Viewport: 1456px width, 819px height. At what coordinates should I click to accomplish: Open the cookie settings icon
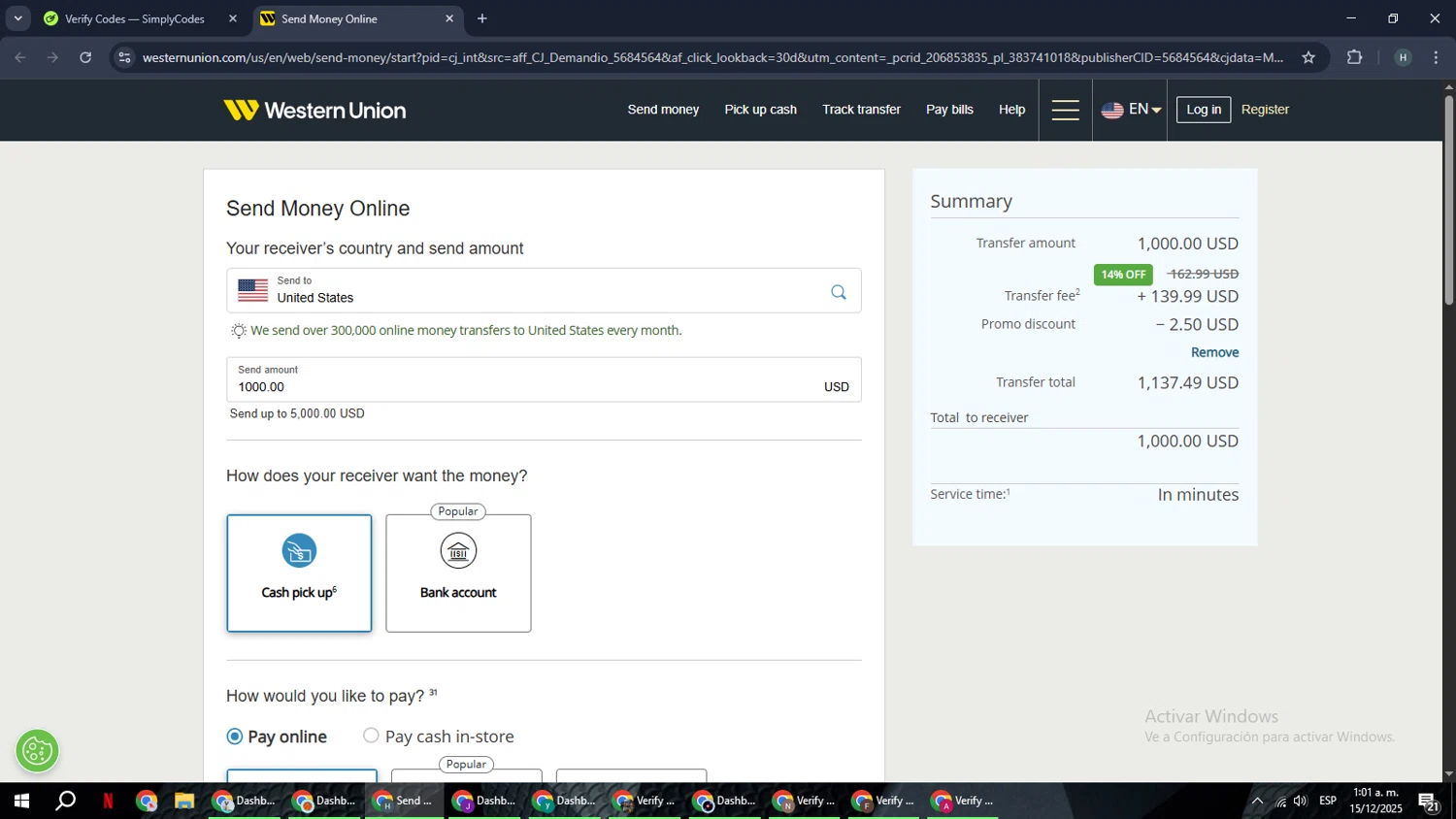(x=37, y=751)
